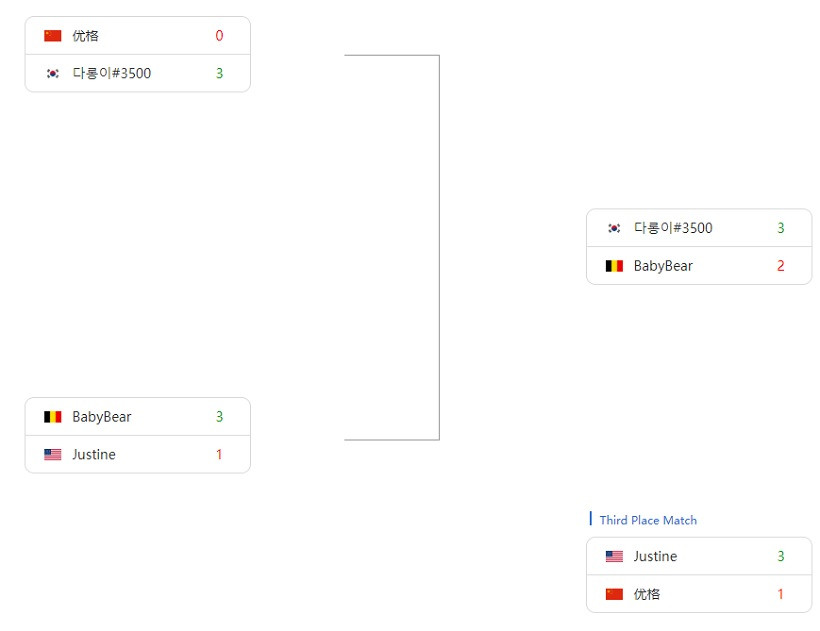
Task: Open 优格 player link in first semifinal
Action: (x=85, y=36)
